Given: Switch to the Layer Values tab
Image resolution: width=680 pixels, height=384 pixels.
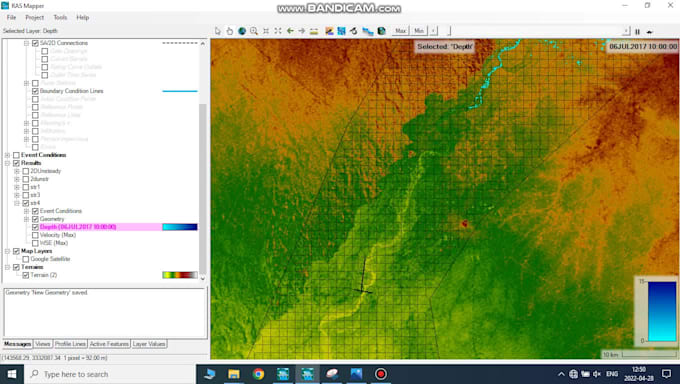Looking at the screenshot, I should point(149,344).
